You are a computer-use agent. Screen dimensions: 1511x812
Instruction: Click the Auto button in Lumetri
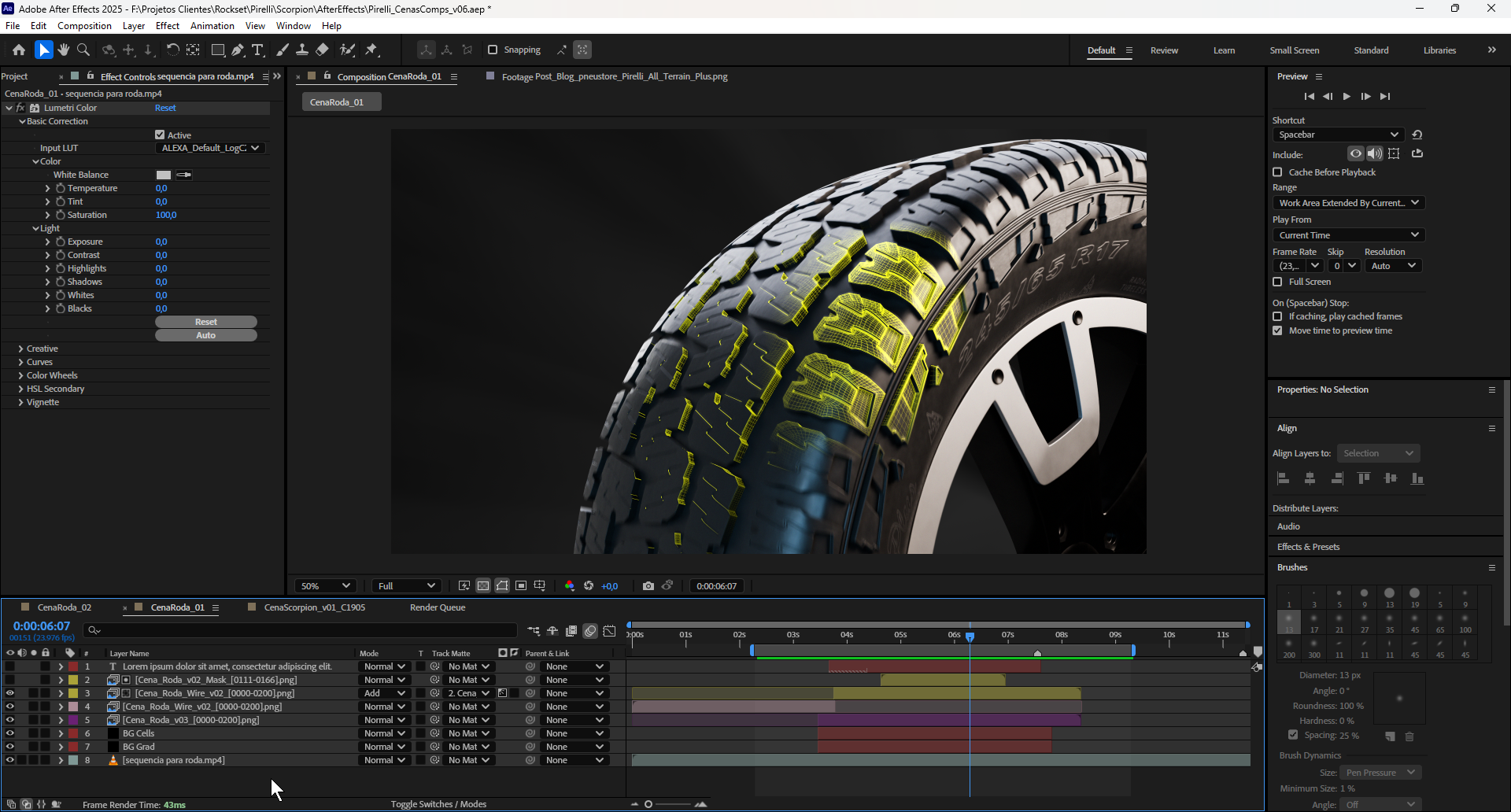(x=206, y=335)
